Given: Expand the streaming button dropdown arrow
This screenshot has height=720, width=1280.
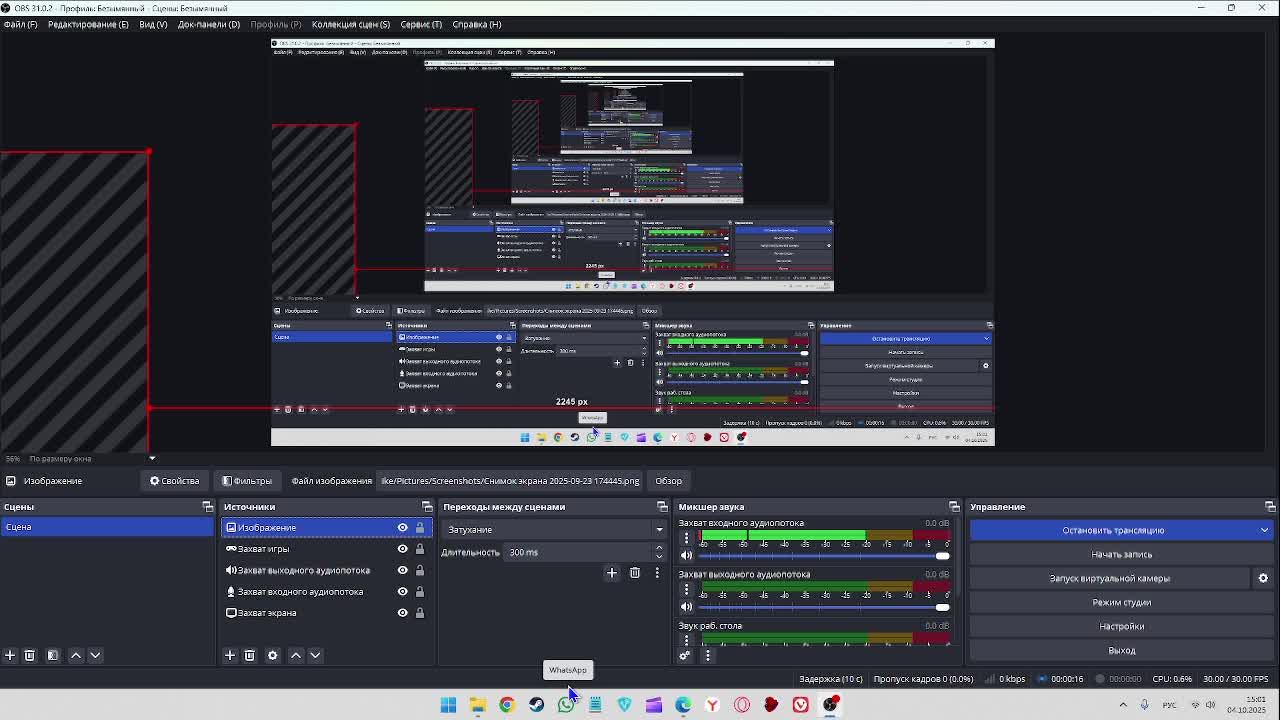Looking at the screenshot, I should 1264,531.
